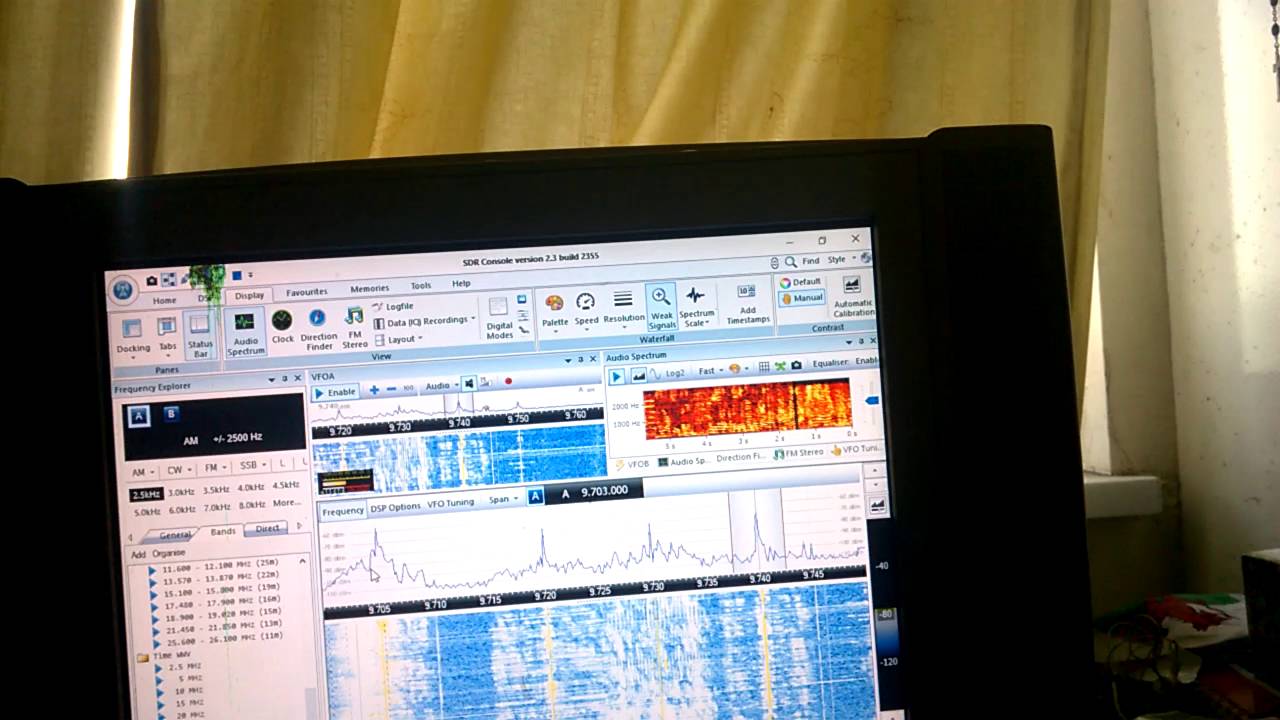
Task: Select the 2.5kHz filter bandwidth
Action: point(146,494)
